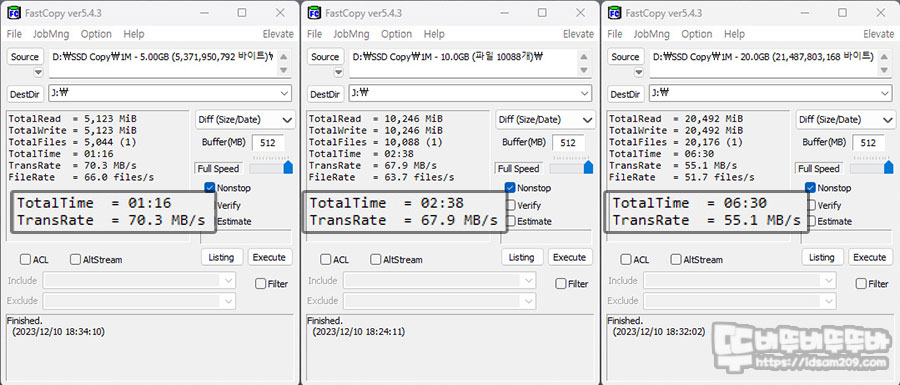
Task: Click Execute in the 10.0GB window
Action: [x=570, y=257]
